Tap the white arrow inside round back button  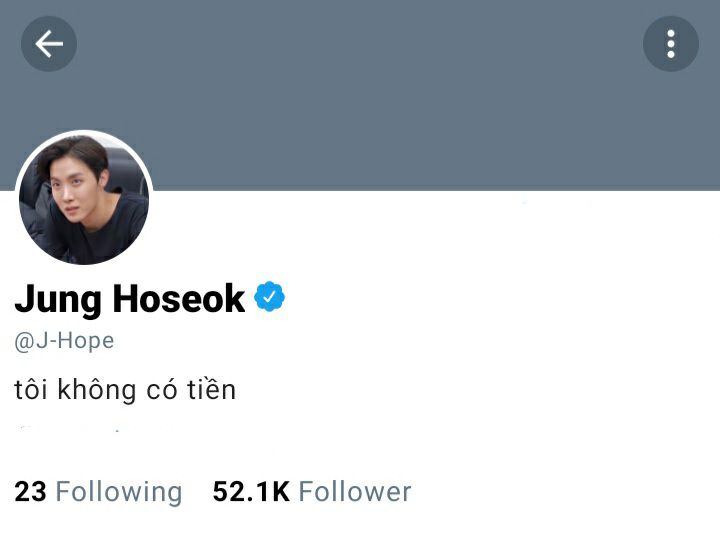coord(49,44)
